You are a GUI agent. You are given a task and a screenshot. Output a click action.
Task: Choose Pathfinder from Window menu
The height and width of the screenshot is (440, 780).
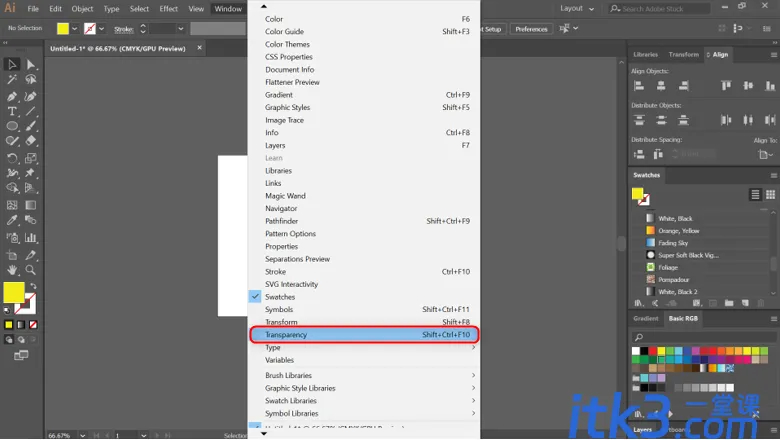click(364, 221)
